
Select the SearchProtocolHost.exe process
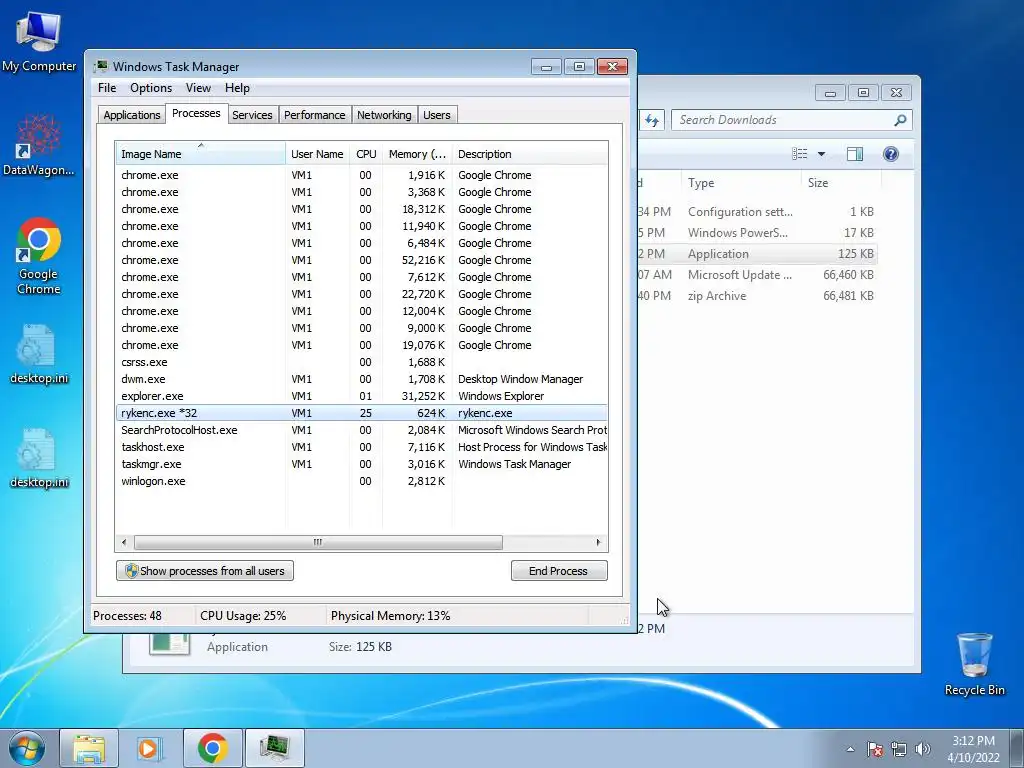pos(361,430)
